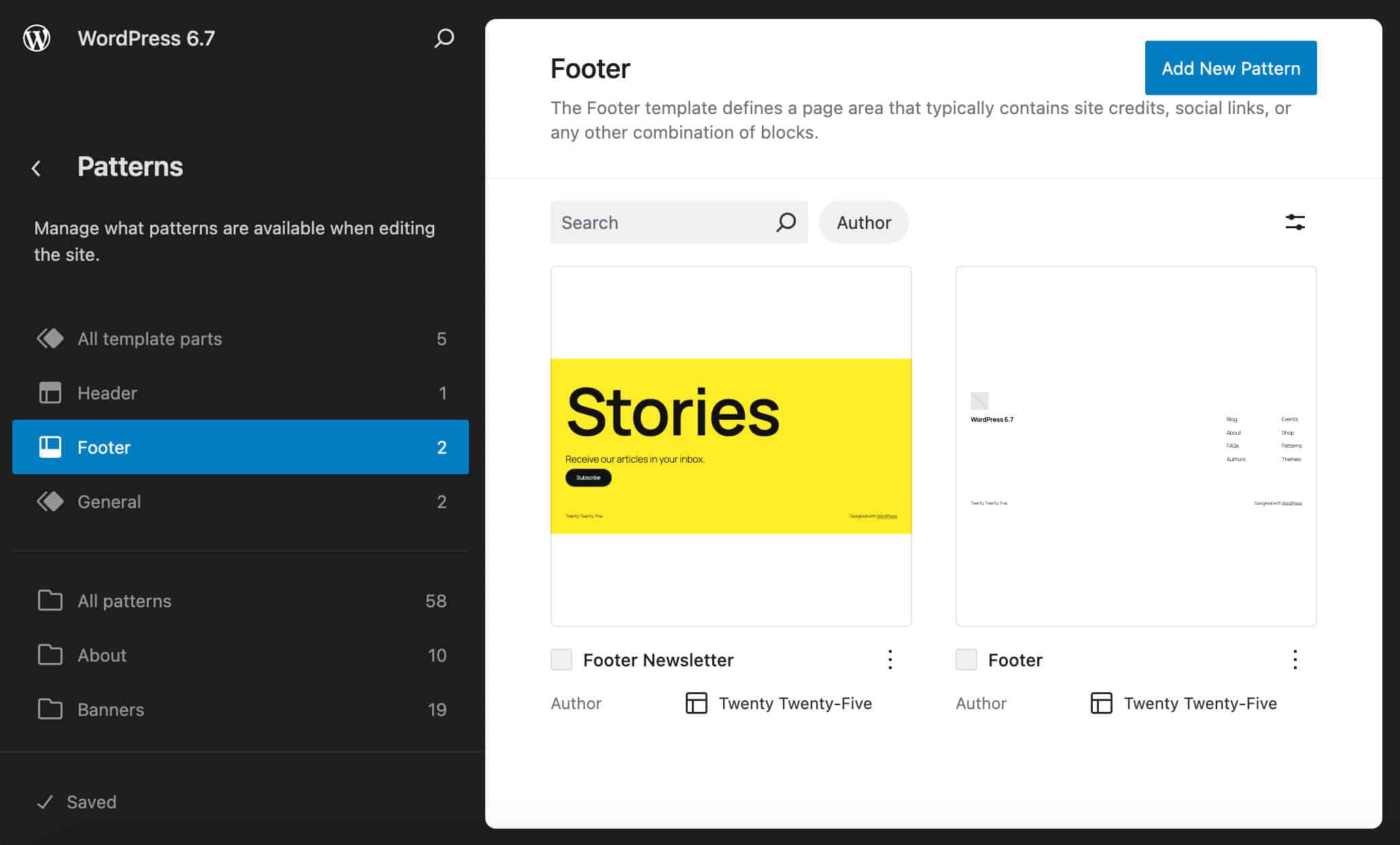The height and width of the screenshot is (845, 1400).
Task: Click the Header template part icon
Action: [x=50, y=393]
